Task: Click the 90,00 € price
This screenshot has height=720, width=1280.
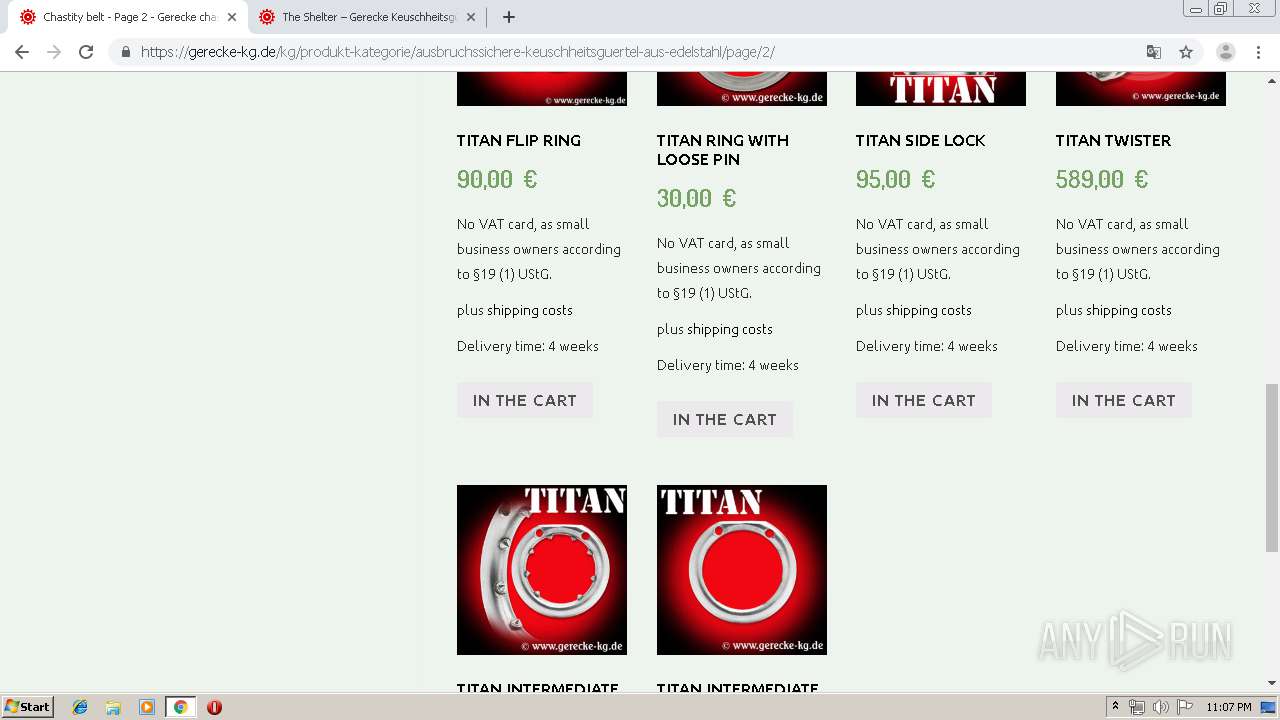Action: tap(497, 179)
